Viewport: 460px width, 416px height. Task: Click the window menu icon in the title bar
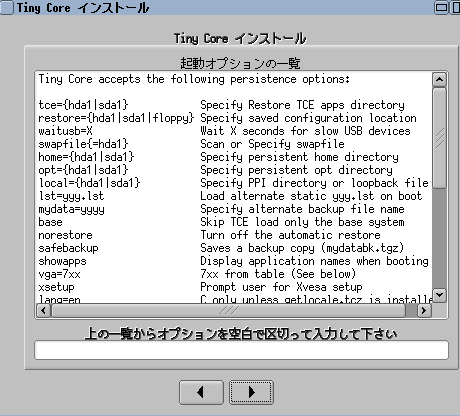7,7
